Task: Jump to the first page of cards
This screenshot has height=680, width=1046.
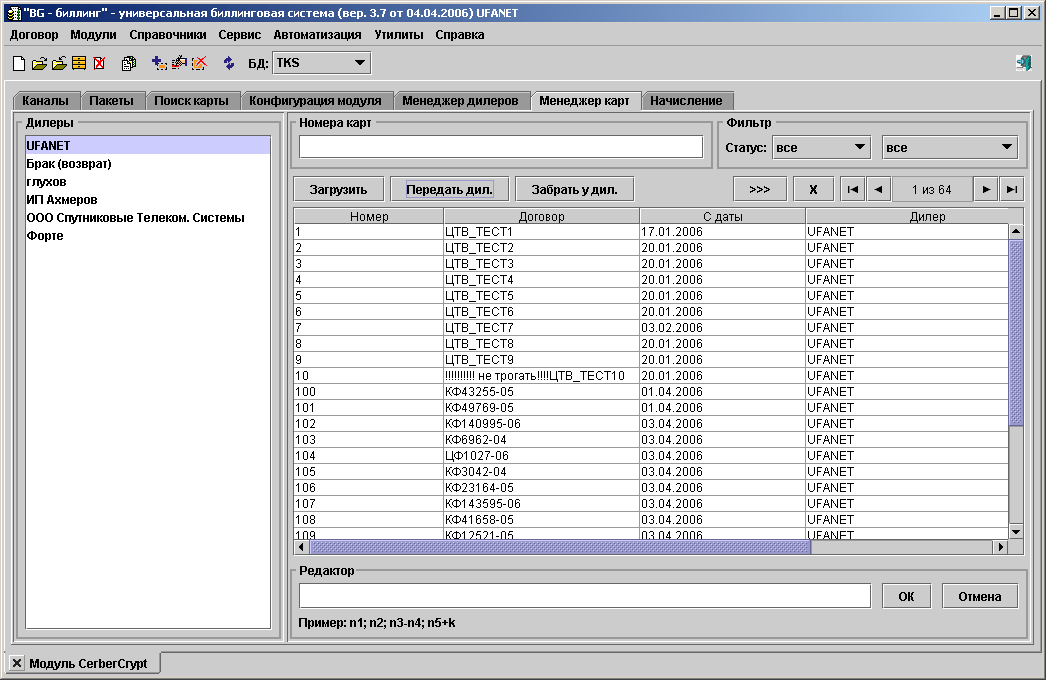Action: click(852, 189)
